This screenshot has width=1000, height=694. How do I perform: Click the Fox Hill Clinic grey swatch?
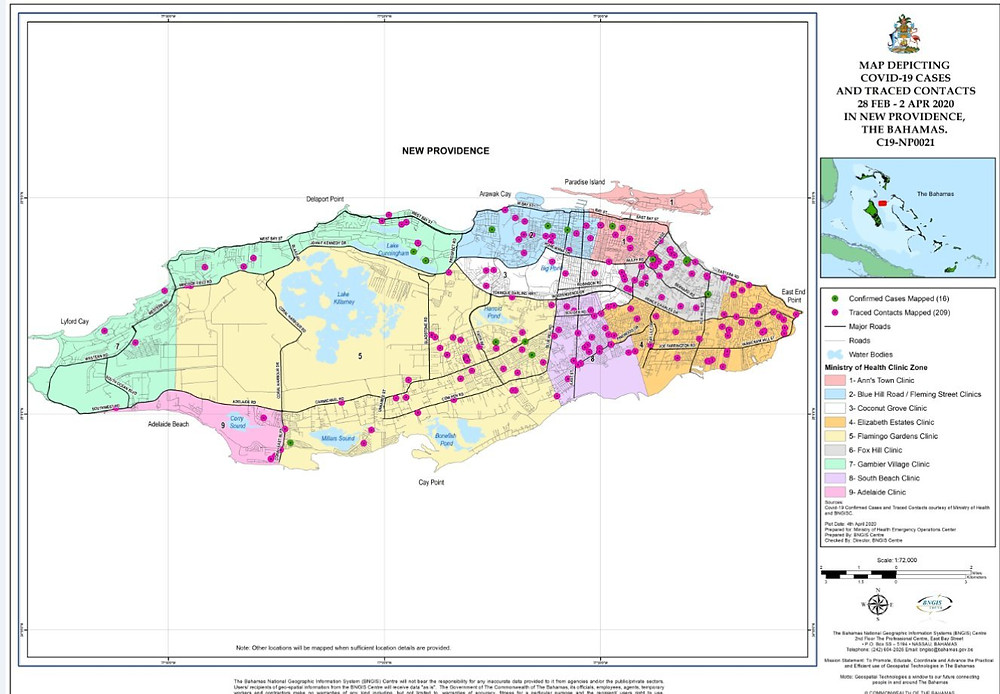point(834,450)
